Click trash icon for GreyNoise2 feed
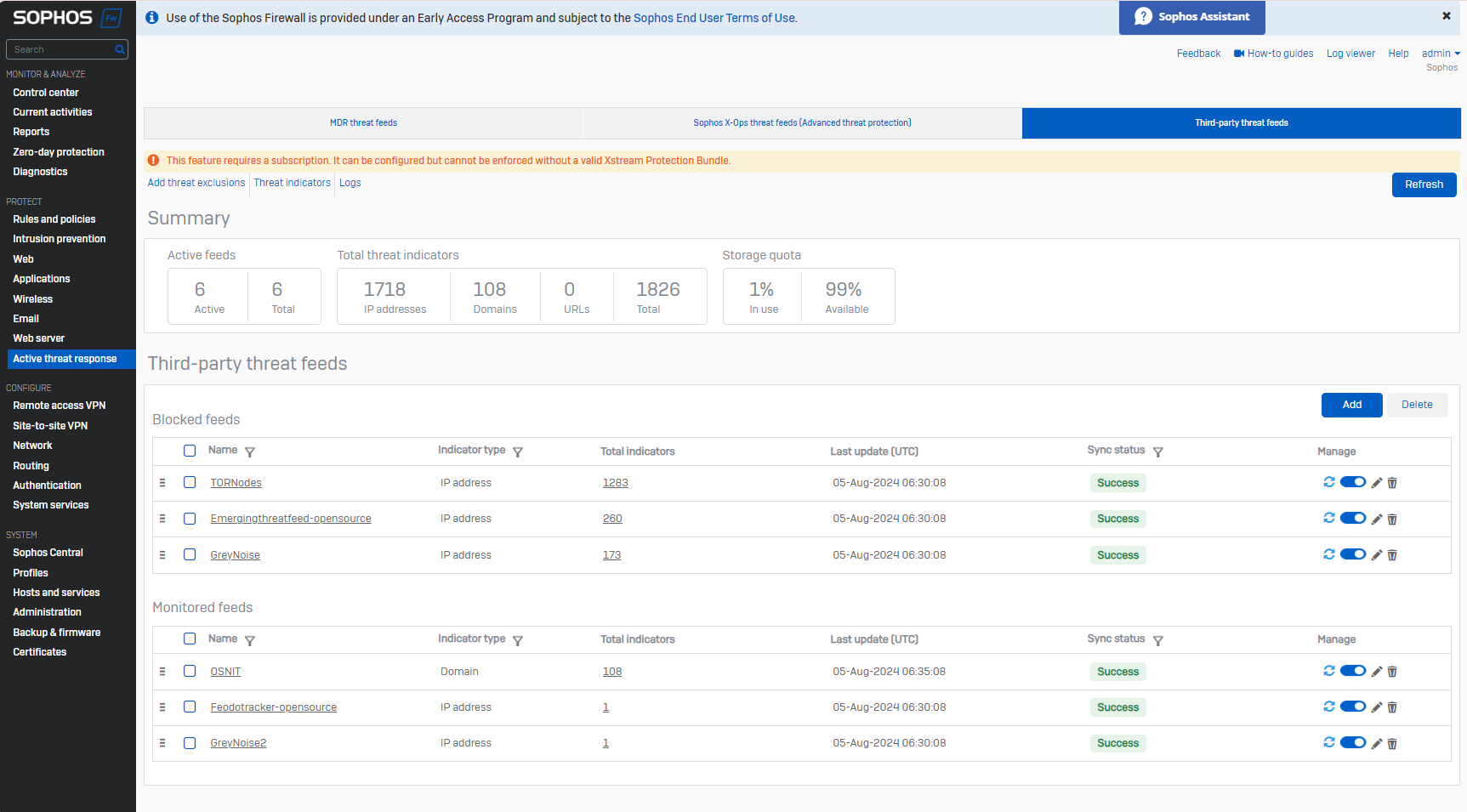Image resolution: width=1467 pixels, height=812 pixels. (x=1392, y=744)
